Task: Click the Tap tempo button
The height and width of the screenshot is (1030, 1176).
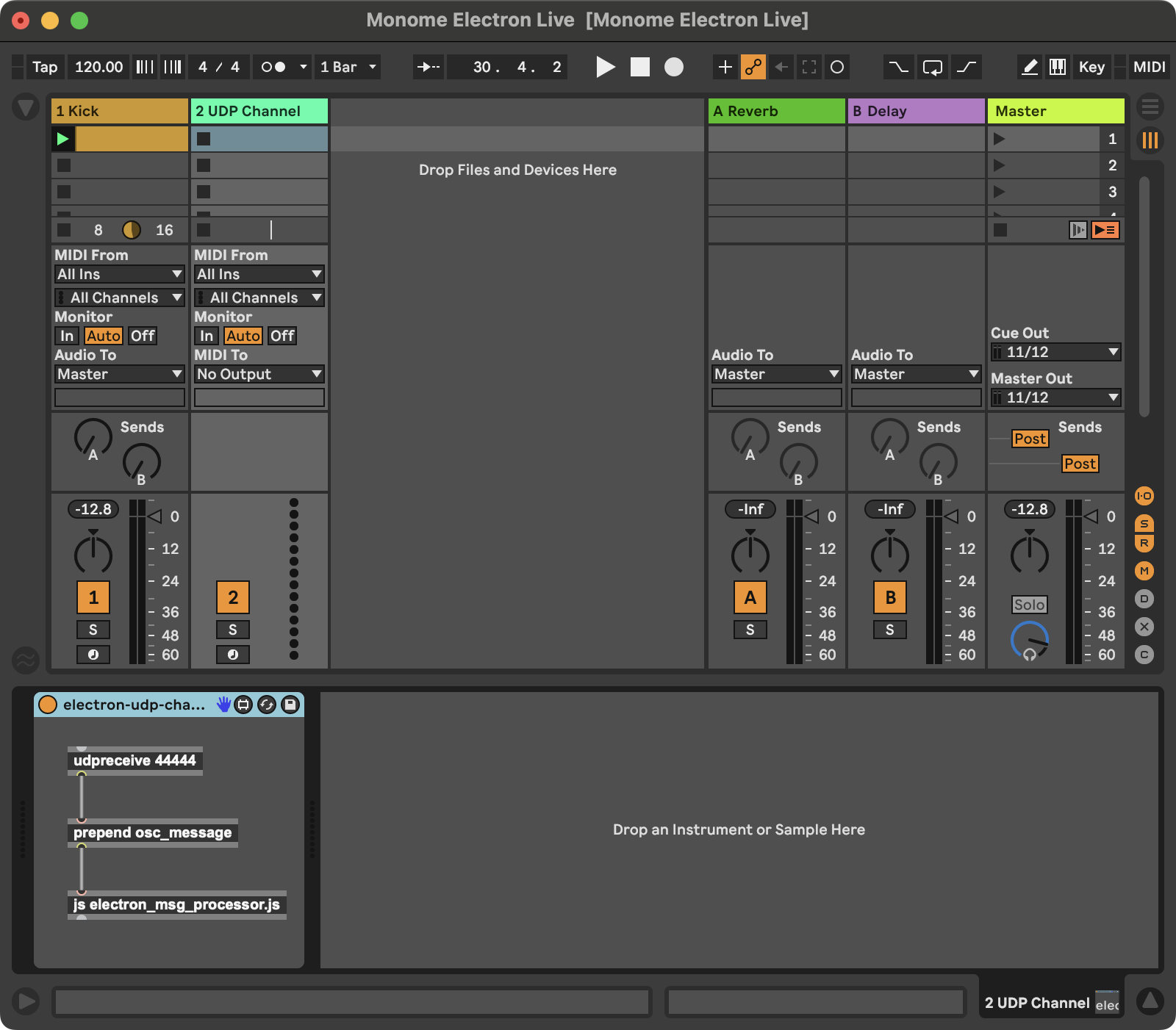Action: (x=45, y=67)
